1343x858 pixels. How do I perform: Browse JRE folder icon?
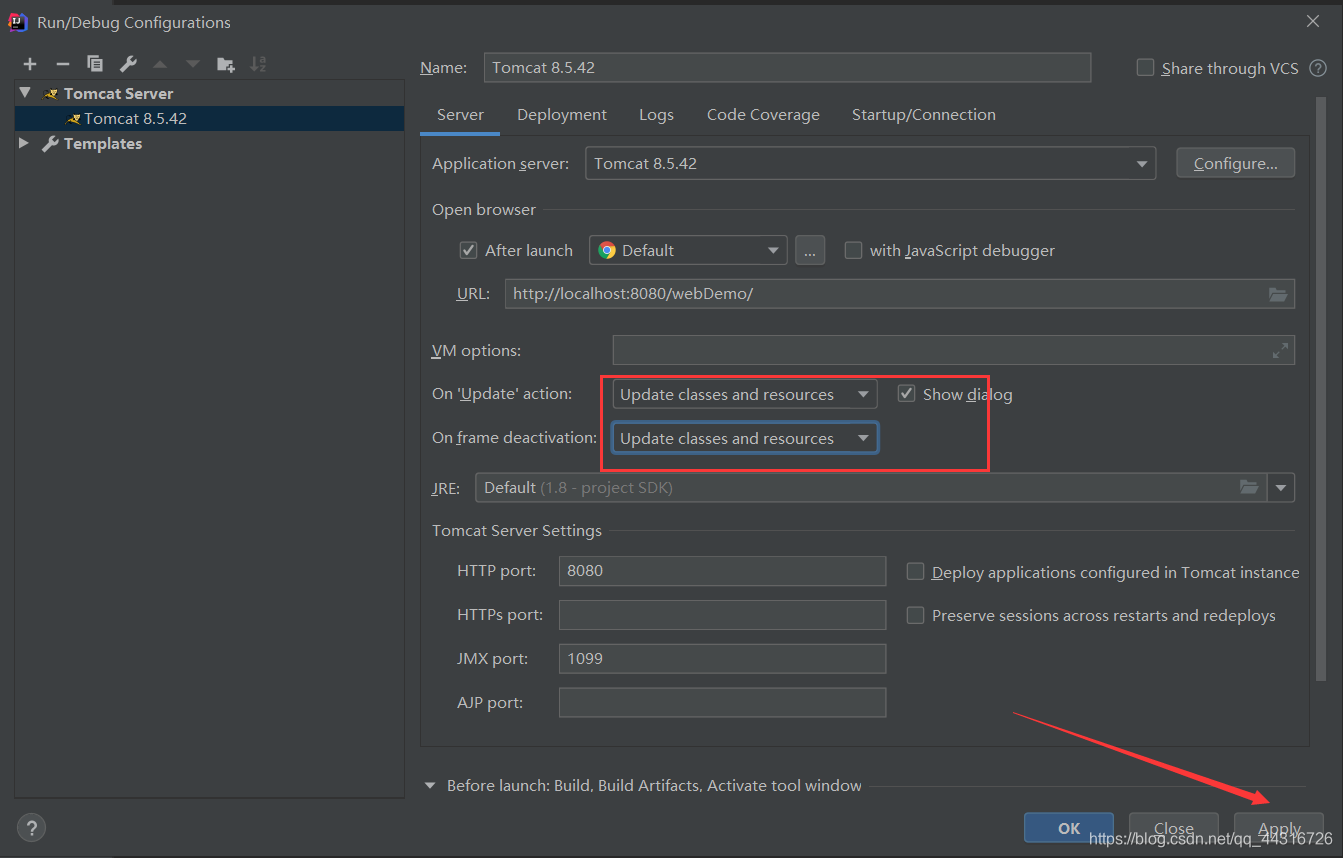click(x=1248, y=487)
